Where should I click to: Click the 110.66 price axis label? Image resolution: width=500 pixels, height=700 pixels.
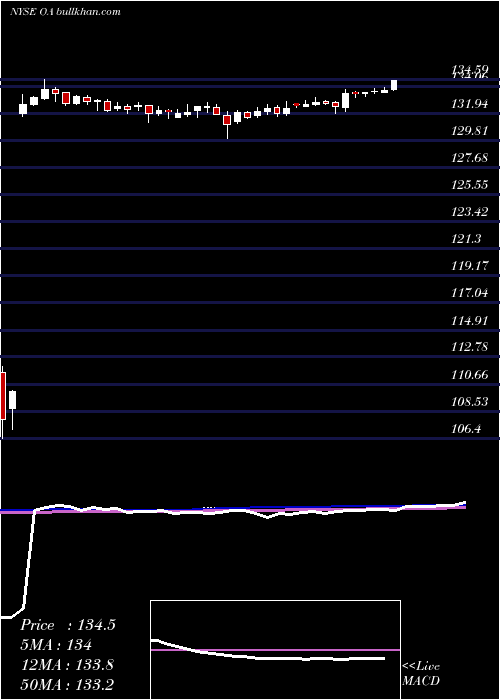pos(469,375)
